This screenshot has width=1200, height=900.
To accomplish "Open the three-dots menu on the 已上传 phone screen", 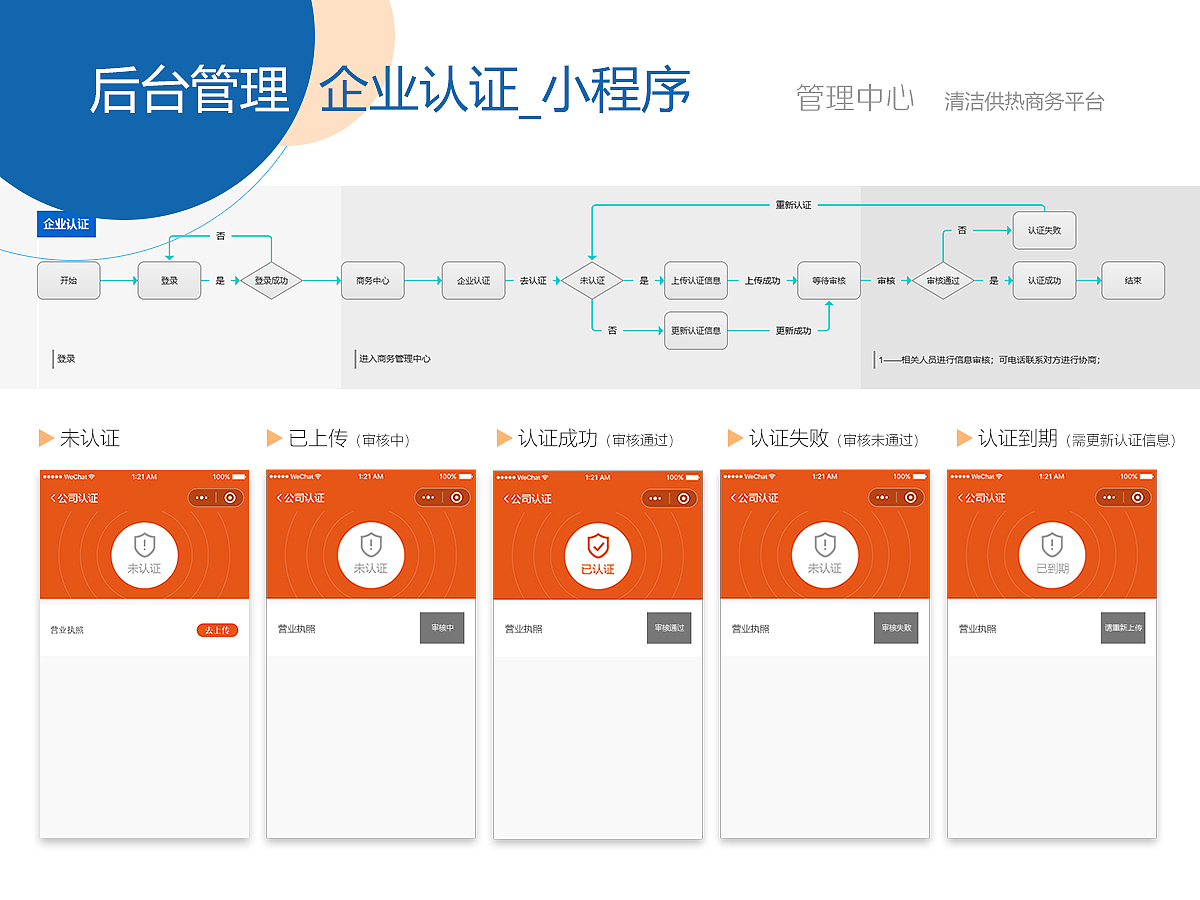I will coord(429,497).
